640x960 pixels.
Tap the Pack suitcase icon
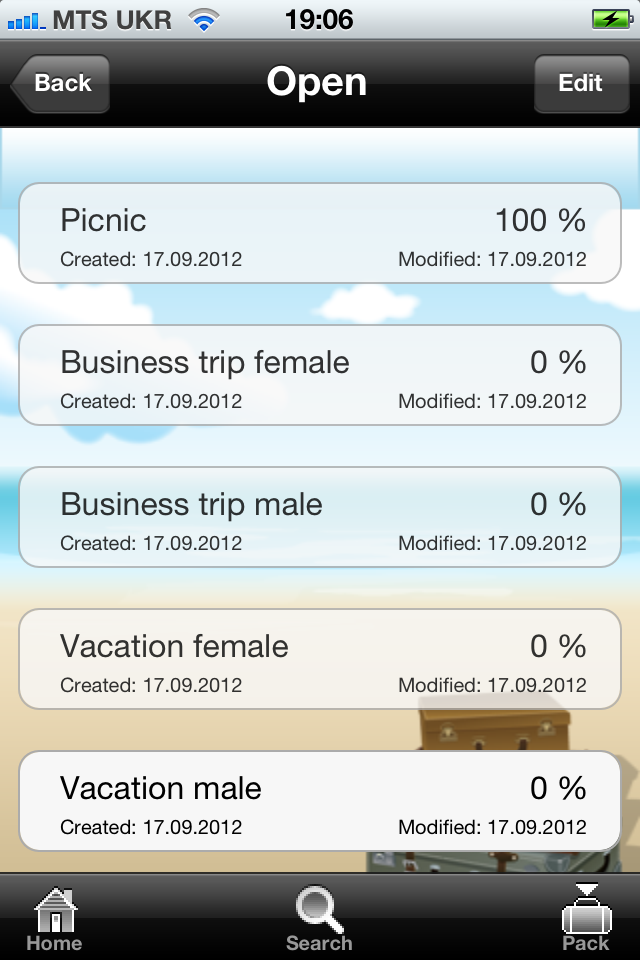(586, 908)
